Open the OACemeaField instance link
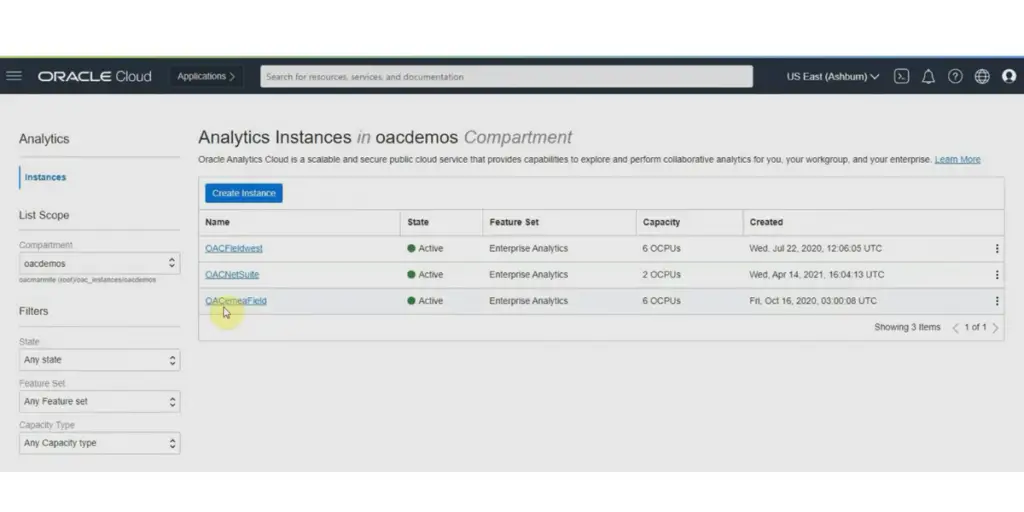This screenshot has height=512, width=1024. coord(236,301)
